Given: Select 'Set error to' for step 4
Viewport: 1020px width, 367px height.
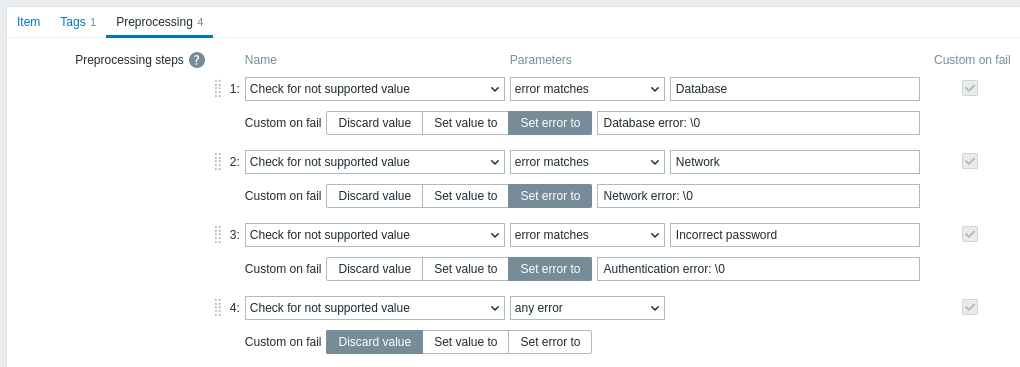Looking at the screenshot, I should click(550, 342).
